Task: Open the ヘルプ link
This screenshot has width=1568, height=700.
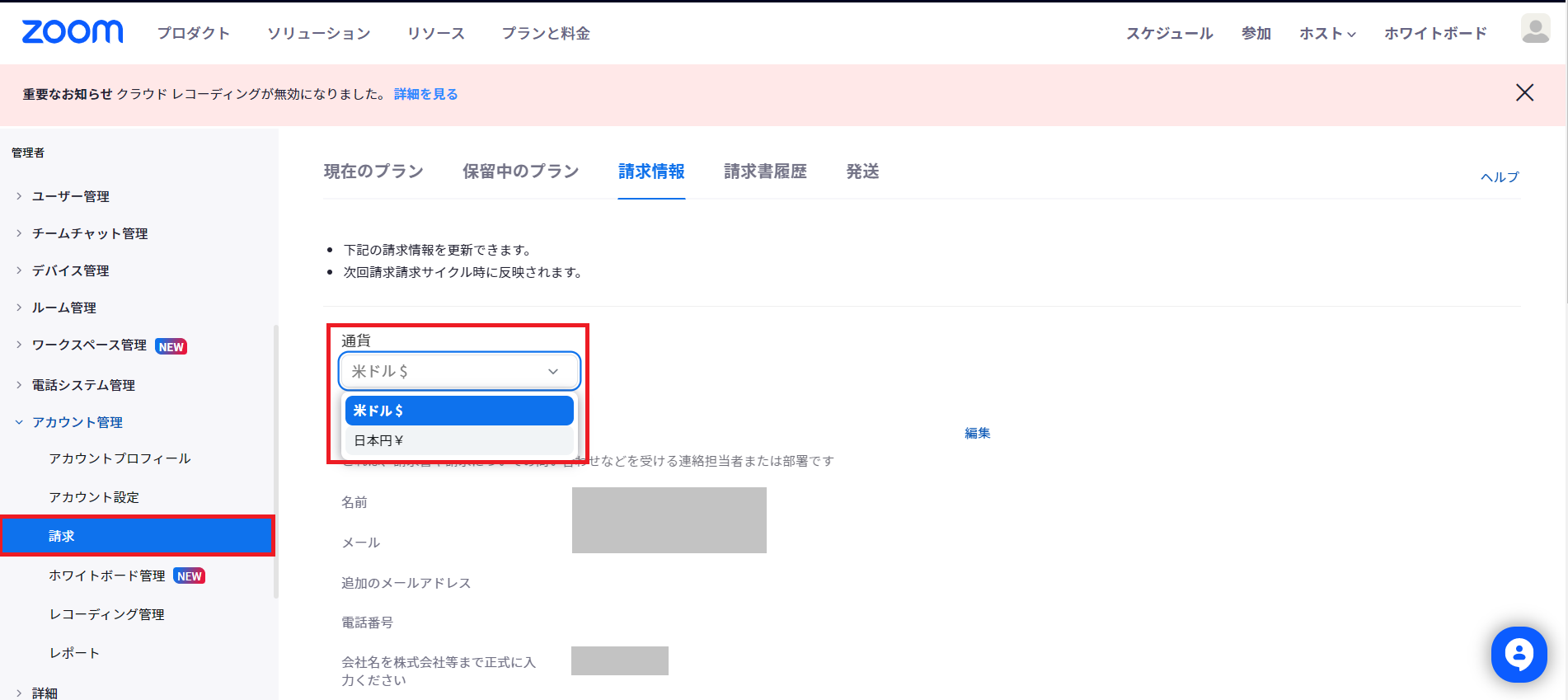Action: tap(1499, 177)
